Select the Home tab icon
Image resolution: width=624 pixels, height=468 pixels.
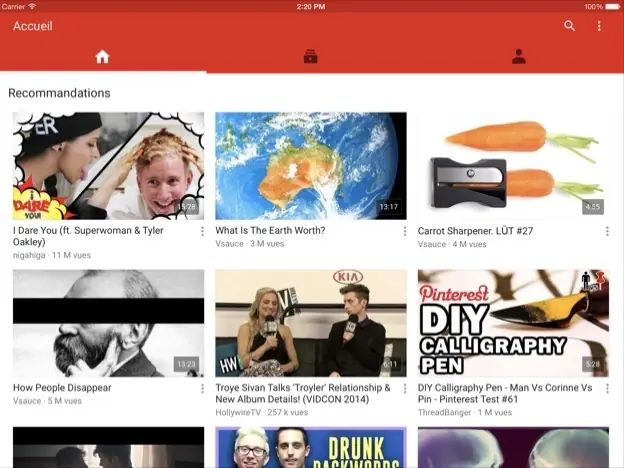point(102,57)
